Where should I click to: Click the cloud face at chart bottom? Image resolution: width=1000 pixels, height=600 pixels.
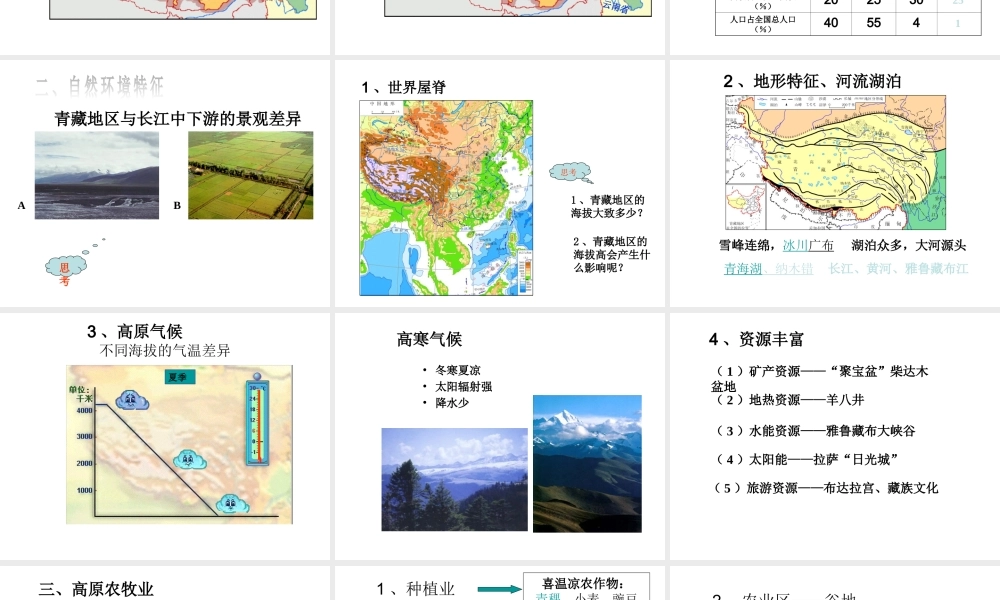click(232, 504)
